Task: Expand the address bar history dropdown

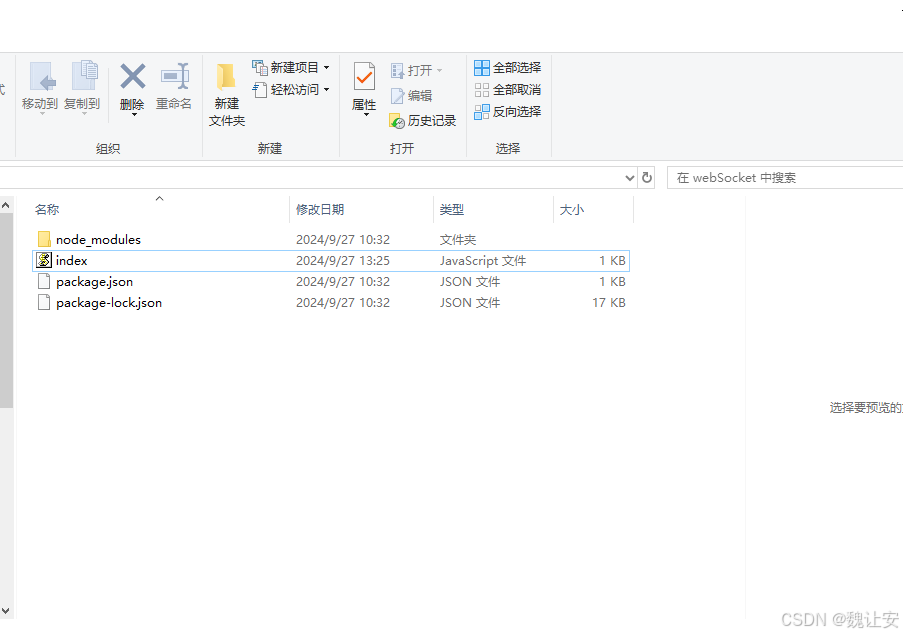Action: (630, 177)
